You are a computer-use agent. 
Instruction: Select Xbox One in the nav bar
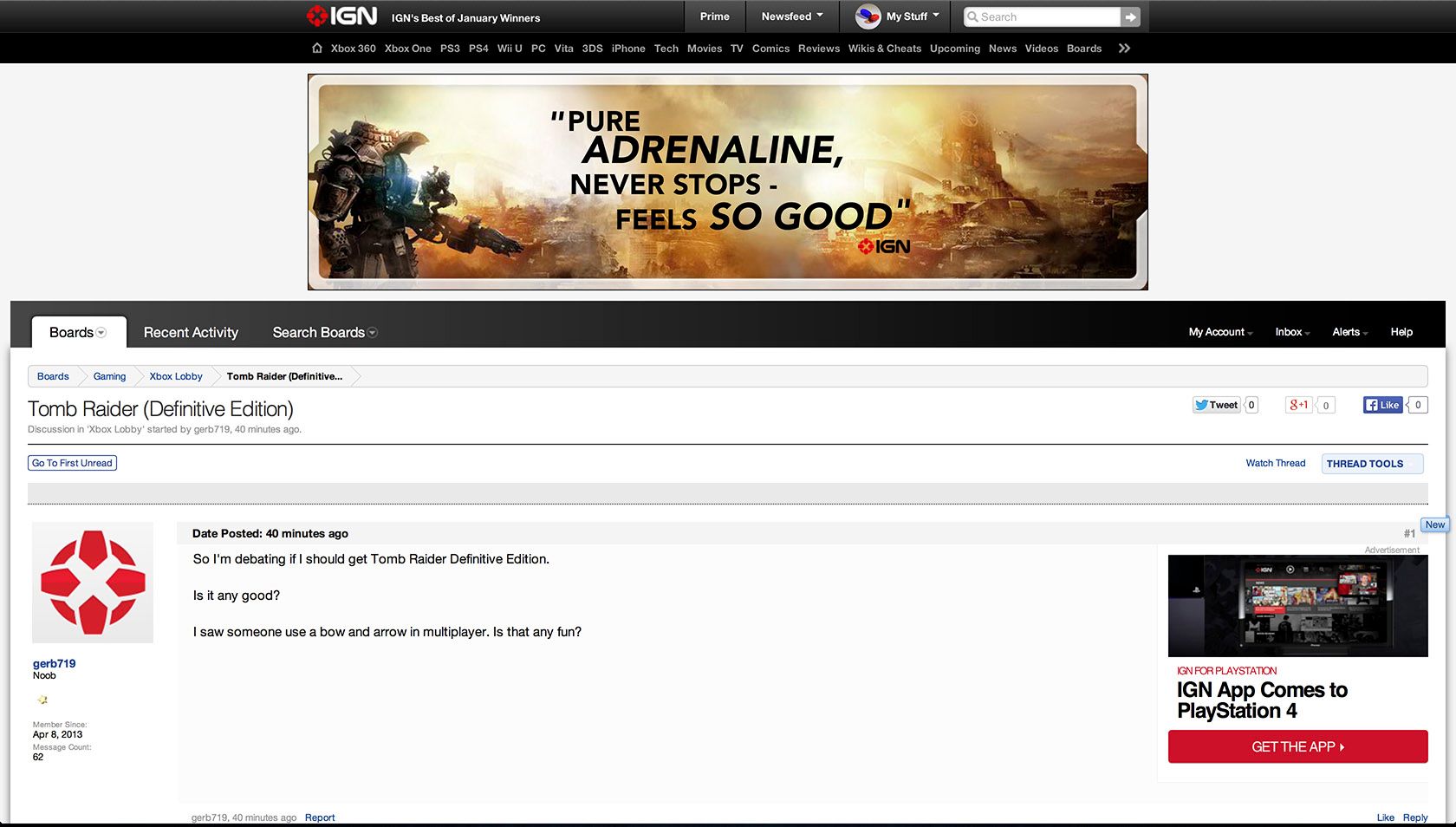(x=407, y=49)
